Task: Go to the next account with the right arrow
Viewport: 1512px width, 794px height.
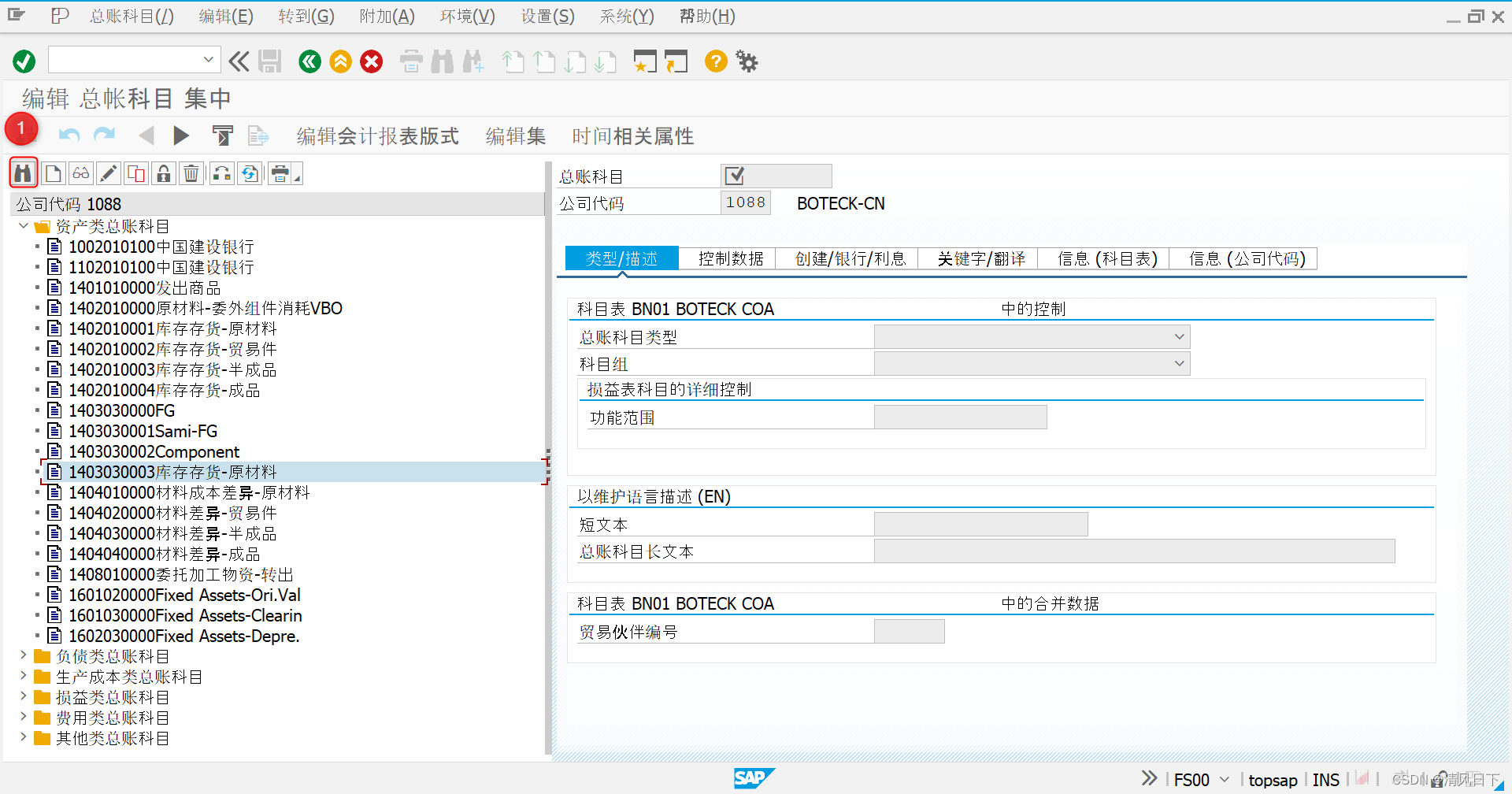Action: [x=181, y=135]
